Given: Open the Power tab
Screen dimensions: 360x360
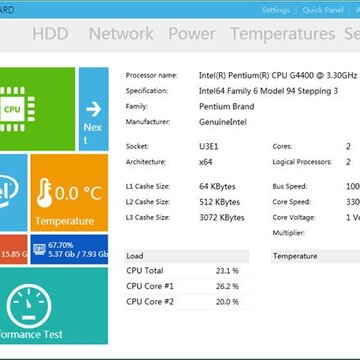Looking at the screenshot, I should [x=192, y=34].
